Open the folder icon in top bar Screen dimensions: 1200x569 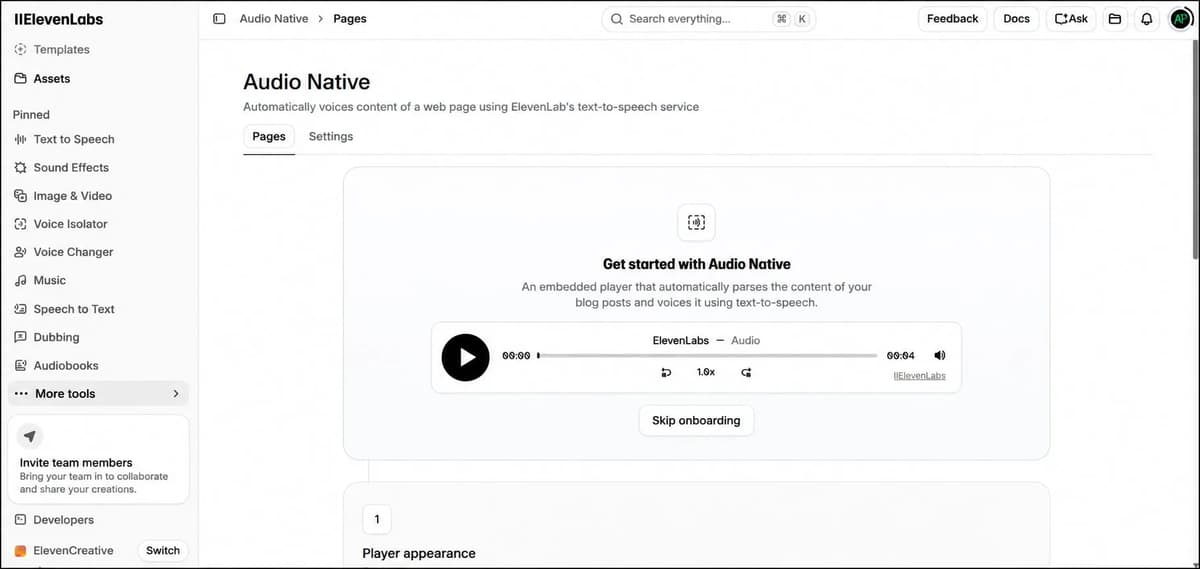1114,19
